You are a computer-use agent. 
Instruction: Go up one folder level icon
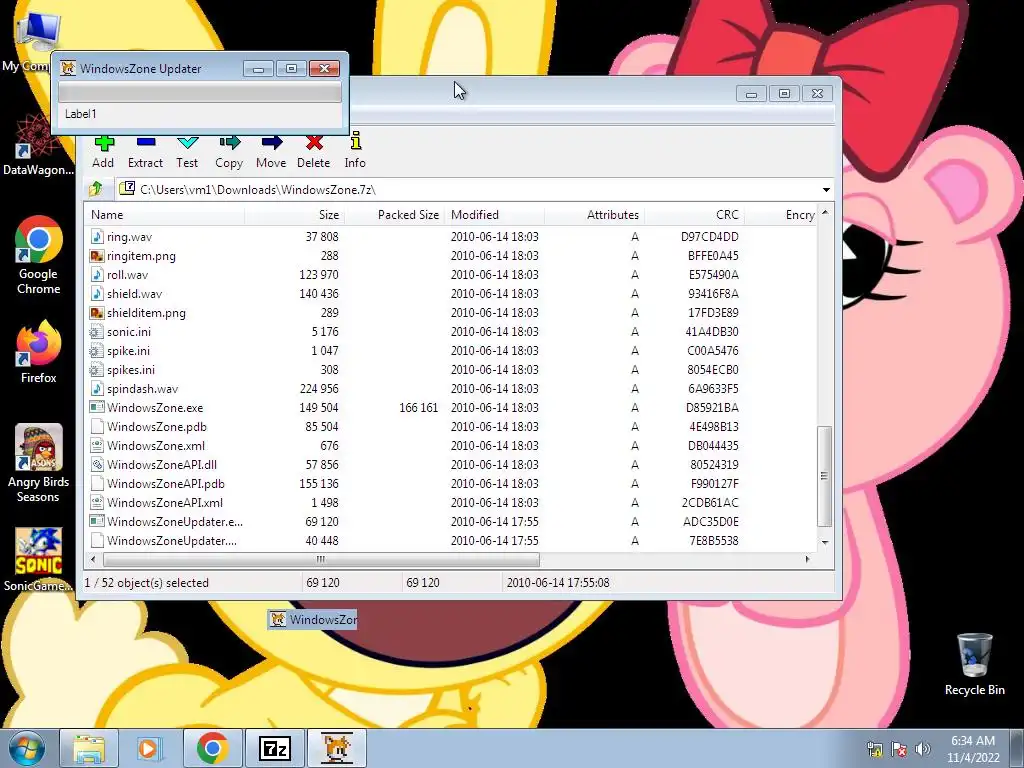[x=96, y=189]
